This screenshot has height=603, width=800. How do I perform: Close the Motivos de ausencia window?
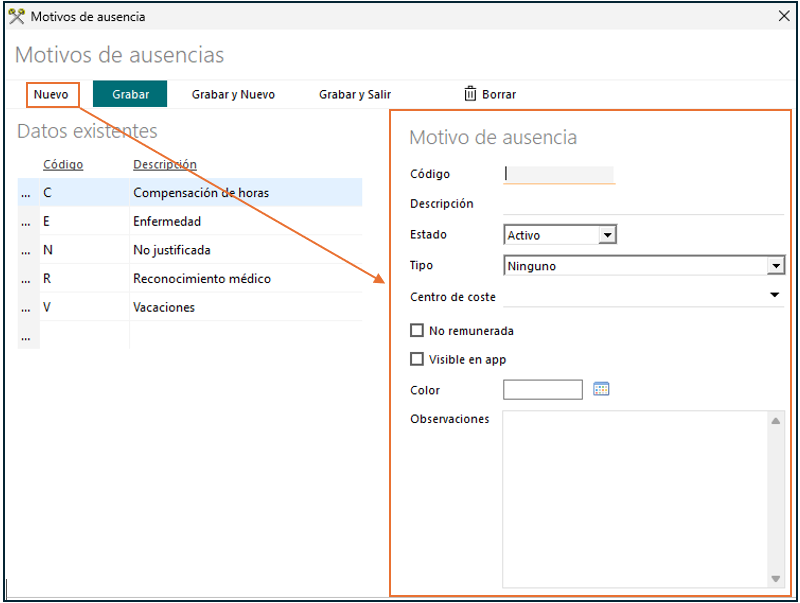[784, 16]
